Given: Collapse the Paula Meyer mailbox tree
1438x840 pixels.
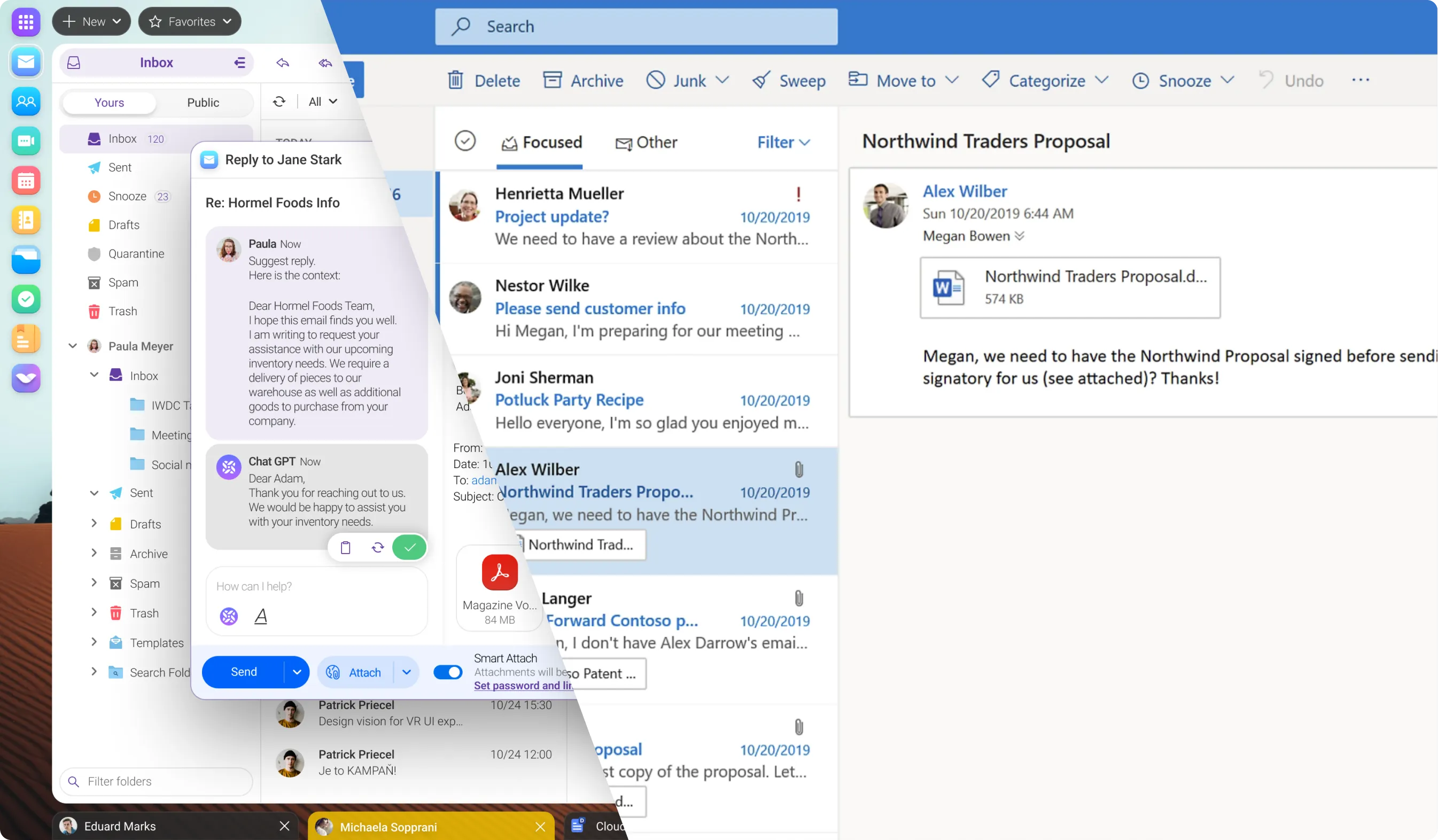Looking at the screenshot, I should tap(73, 346).
